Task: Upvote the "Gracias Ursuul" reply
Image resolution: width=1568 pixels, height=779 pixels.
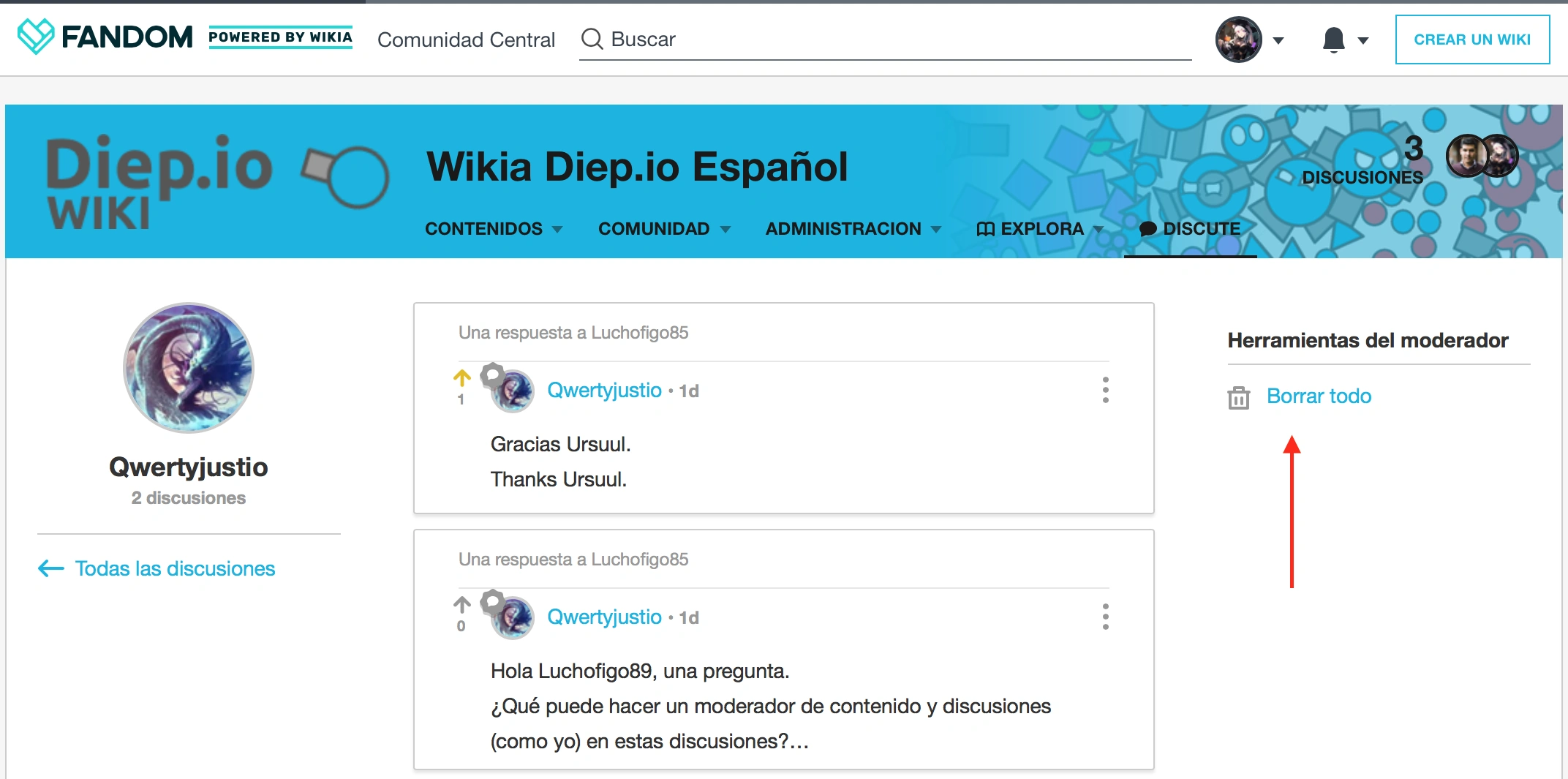Action: pyautogui.click(x=461, y=378)
